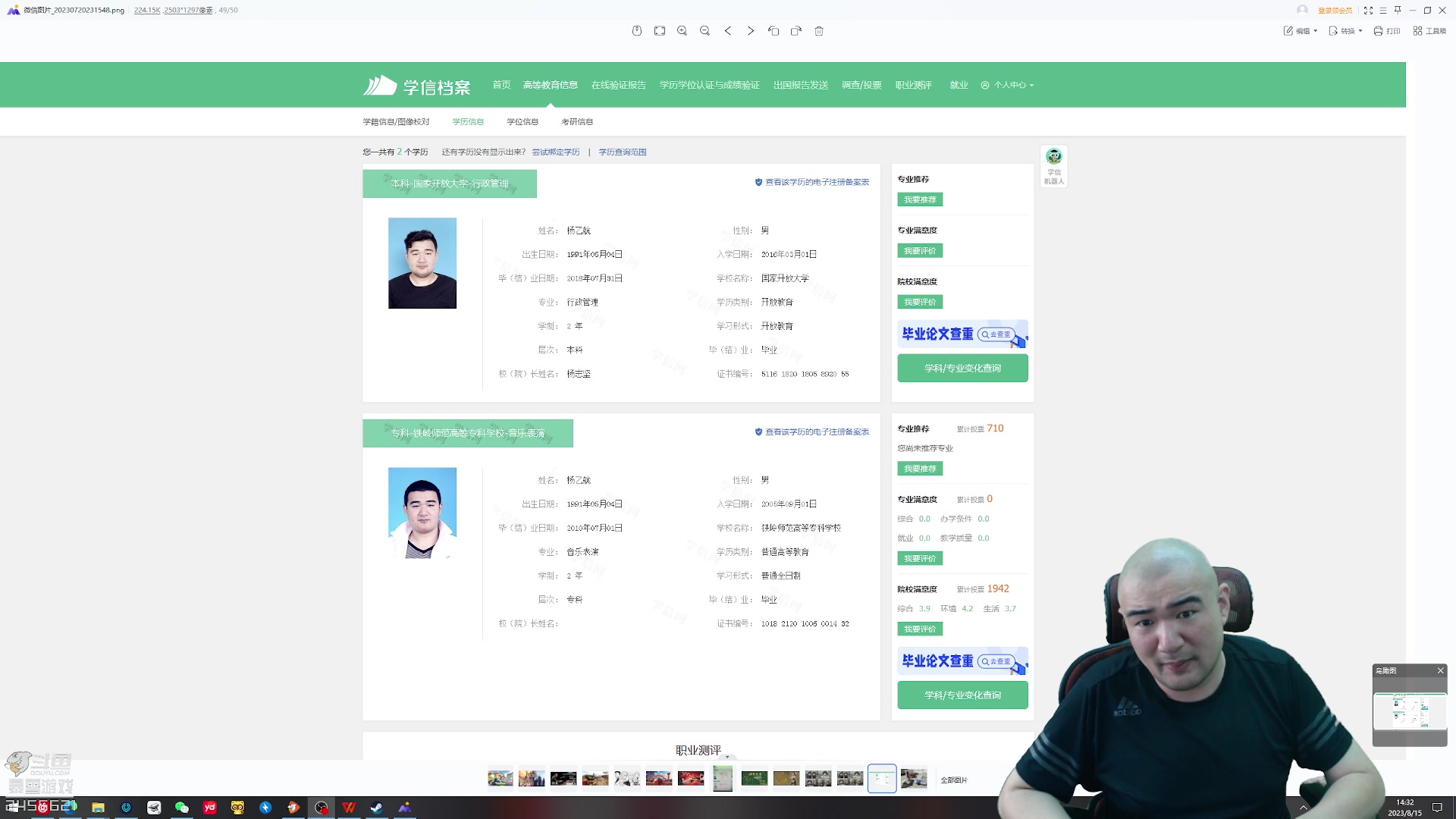Open the Windows notification center
This screenshot has height=819, width=1456.
[1436, 808]
